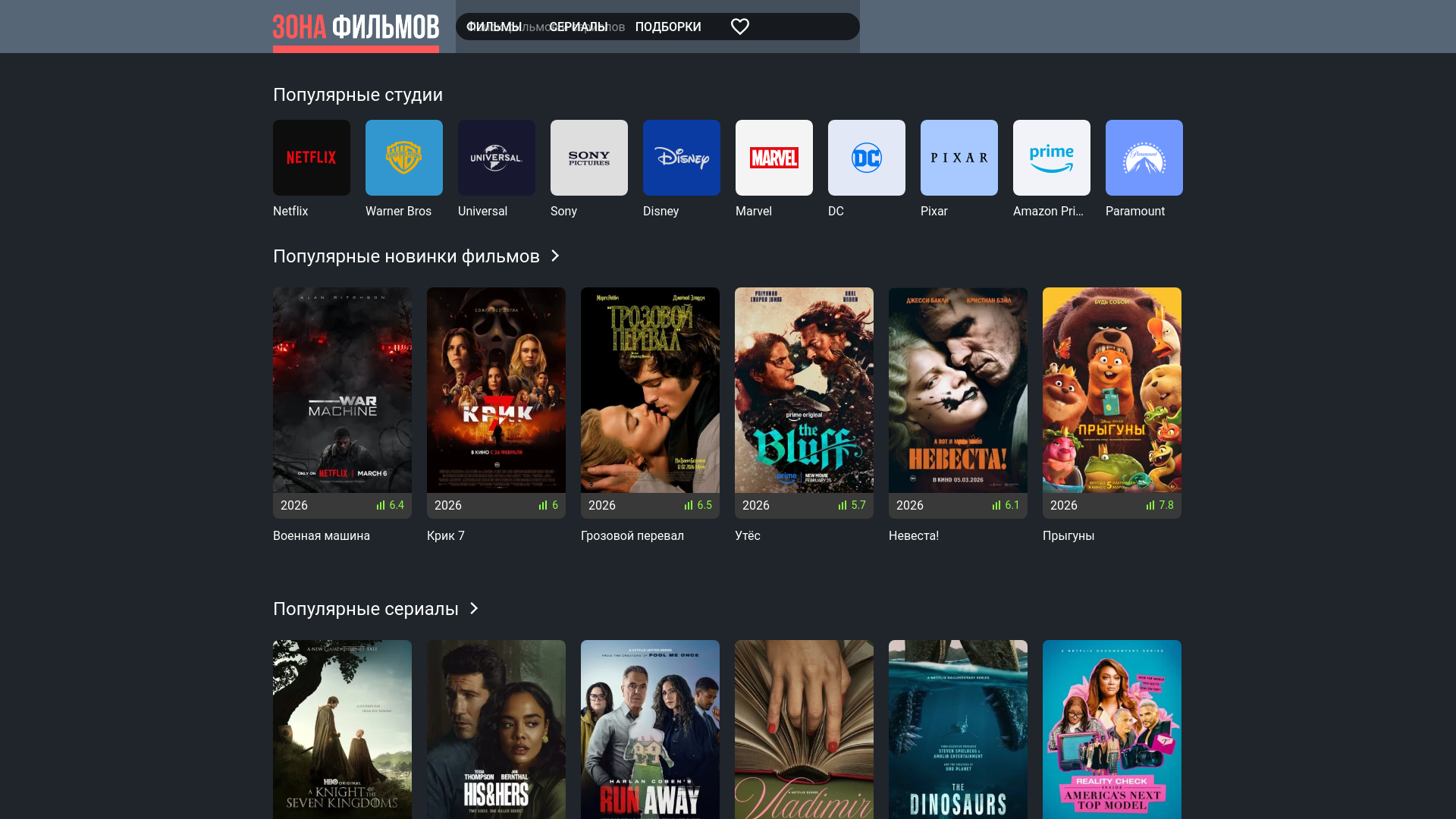
Task: Click the 7.8 rating on Прыгуны
Action: point(1166,505)
